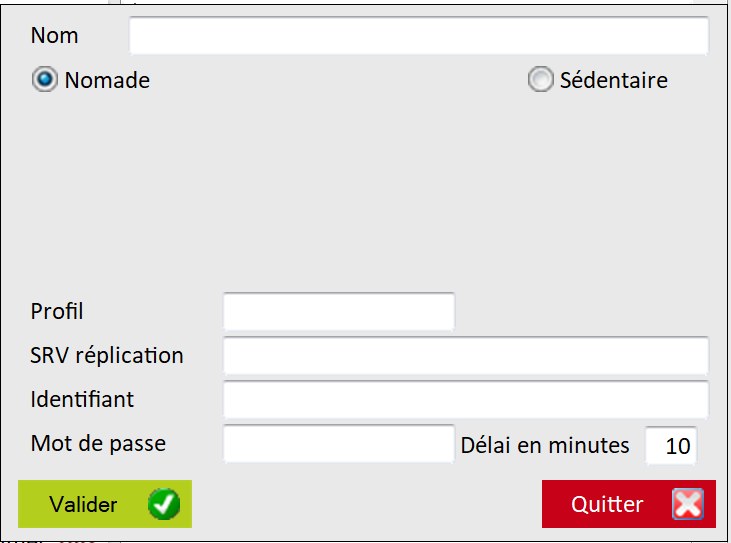
Task: Click the Nom field label
Action: (55, 36)
